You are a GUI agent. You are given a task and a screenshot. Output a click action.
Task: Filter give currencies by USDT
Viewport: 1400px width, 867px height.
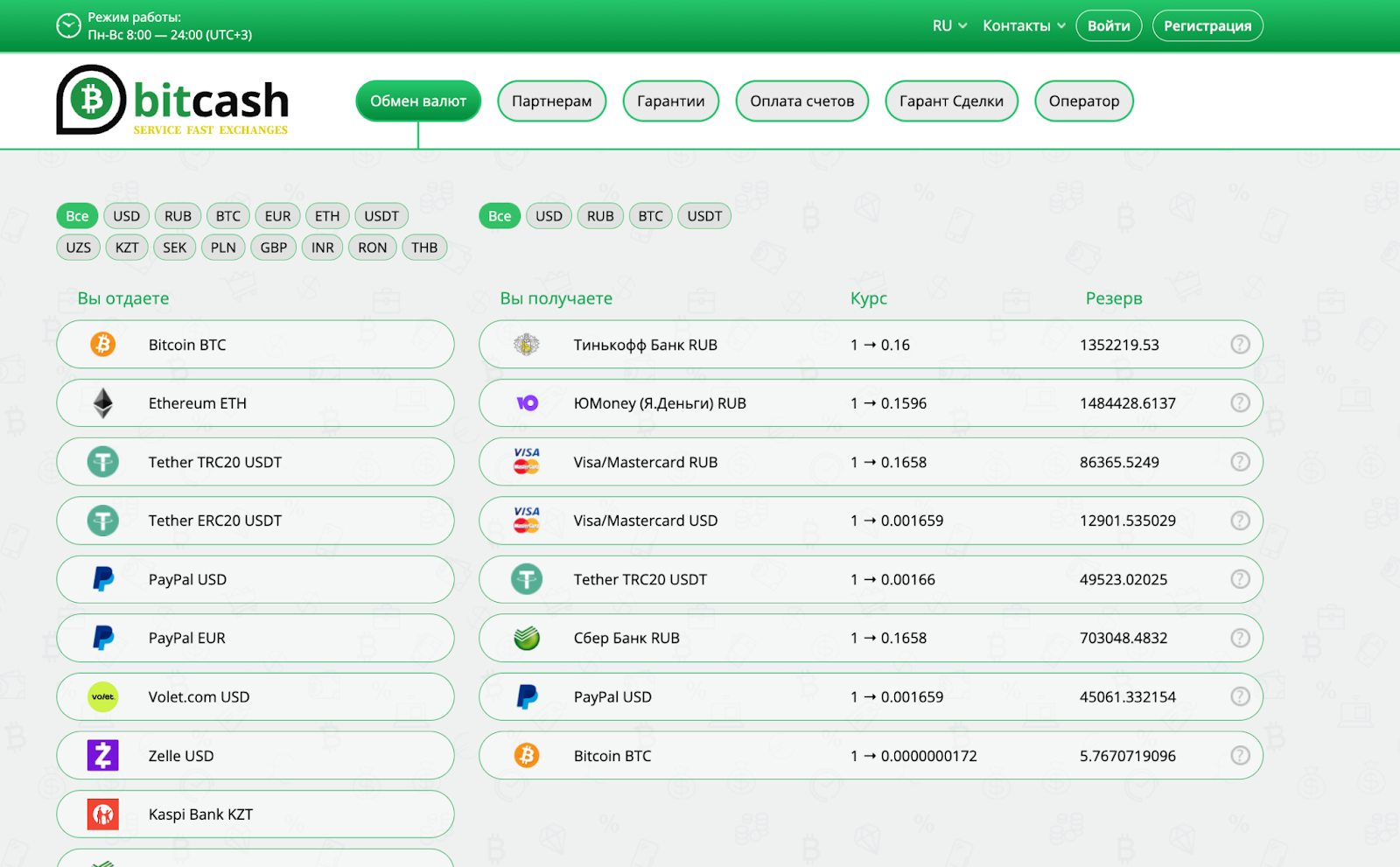click(381, 216)
